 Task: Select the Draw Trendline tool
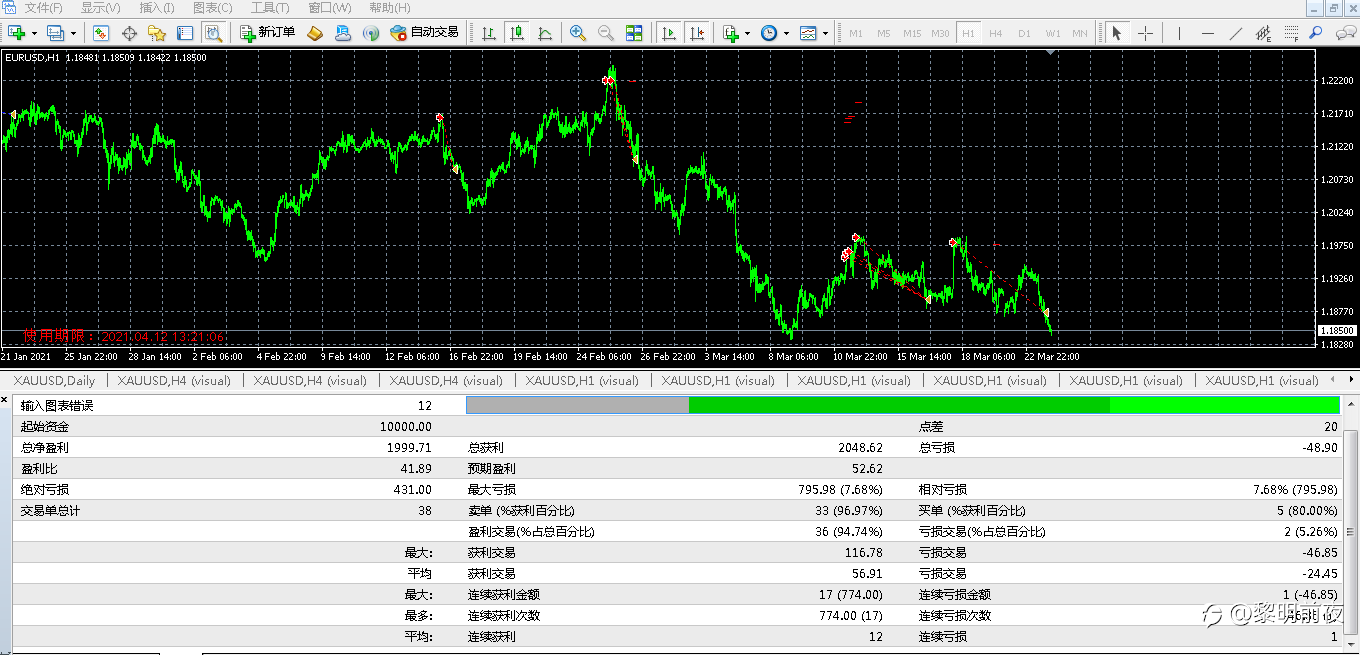coord(1236,33)
